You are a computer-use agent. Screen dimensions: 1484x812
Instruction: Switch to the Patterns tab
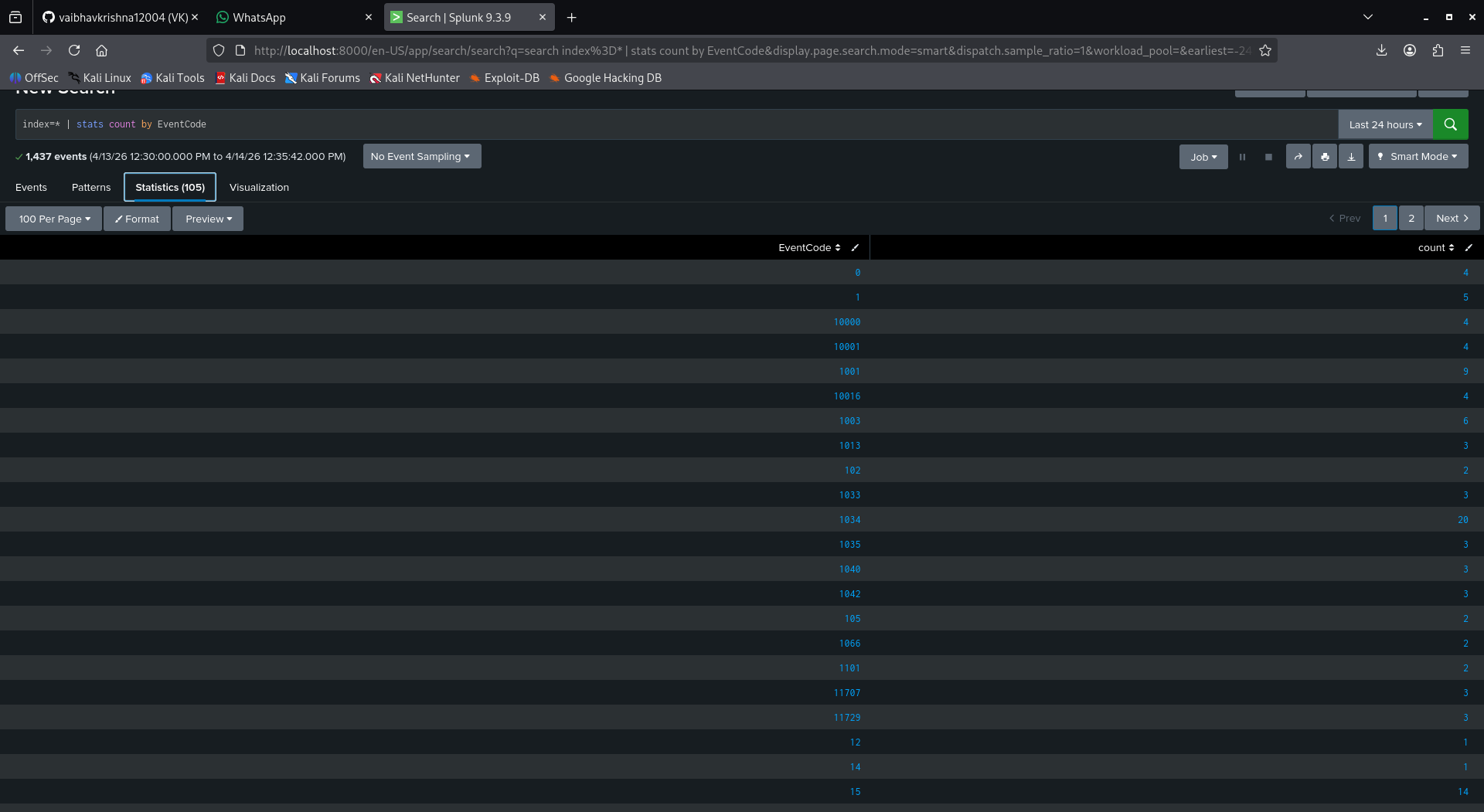pos(90,187)
